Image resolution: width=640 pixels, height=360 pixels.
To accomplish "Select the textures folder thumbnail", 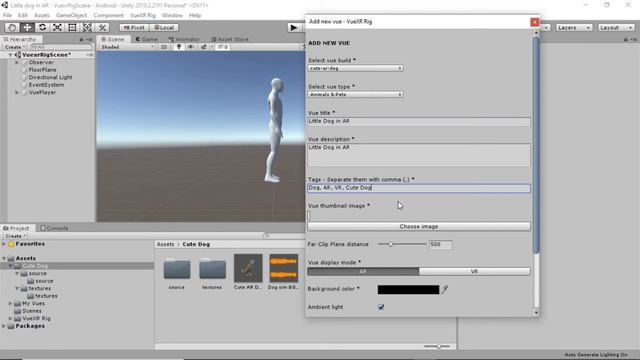I will [212, 269].
